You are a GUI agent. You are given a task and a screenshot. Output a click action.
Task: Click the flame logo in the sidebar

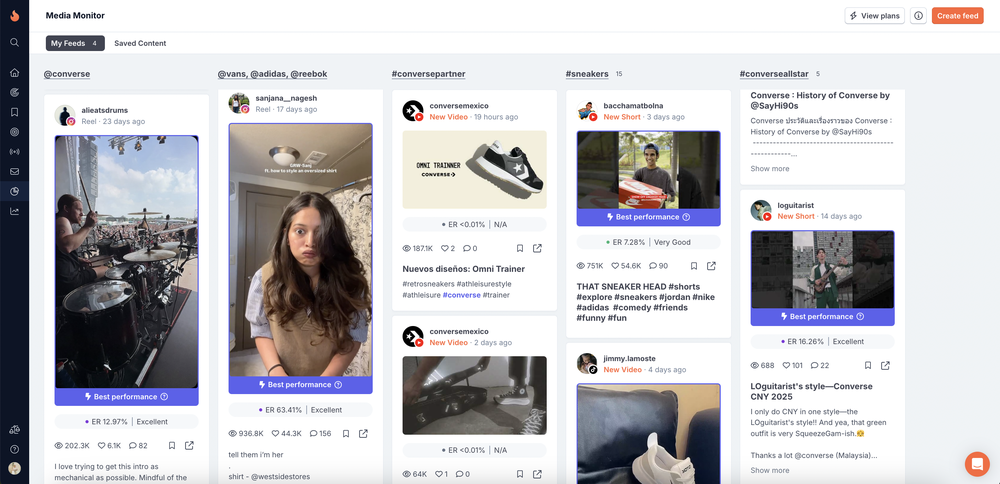[x=15, y=16]
